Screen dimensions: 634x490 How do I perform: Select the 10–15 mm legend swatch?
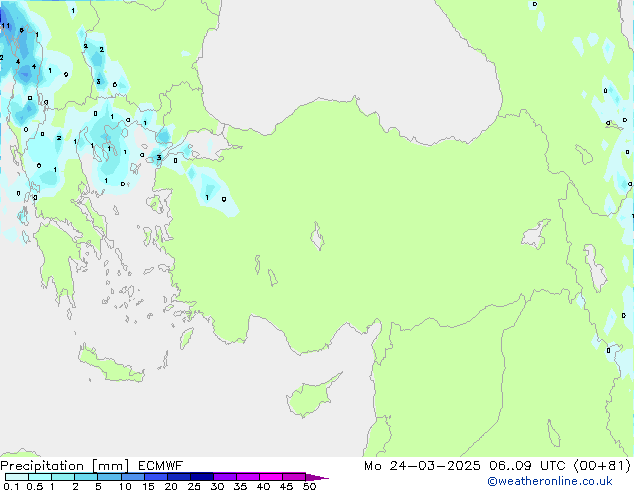tap(132, 477)
